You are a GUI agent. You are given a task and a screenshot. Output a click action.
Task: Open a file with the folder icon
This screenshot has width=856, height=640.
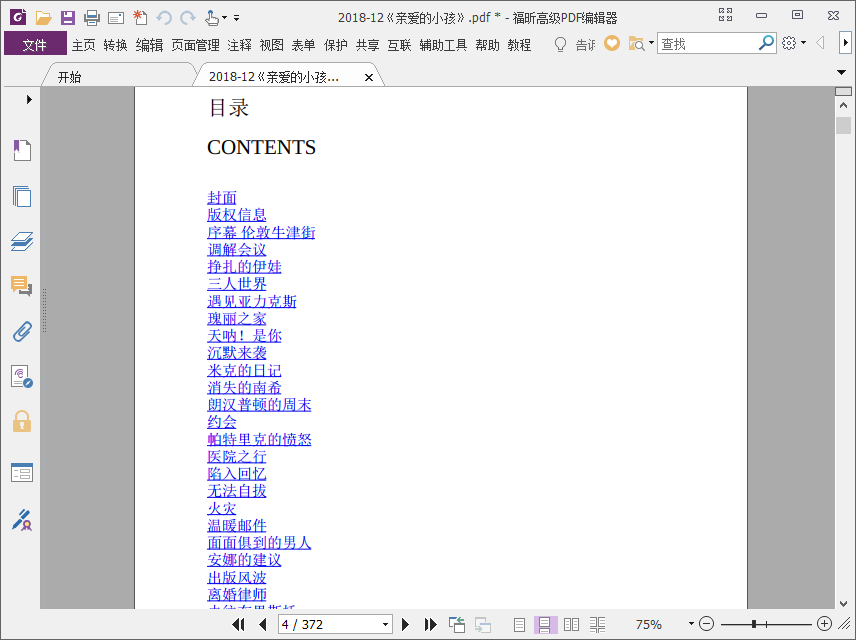click(43, 18)
